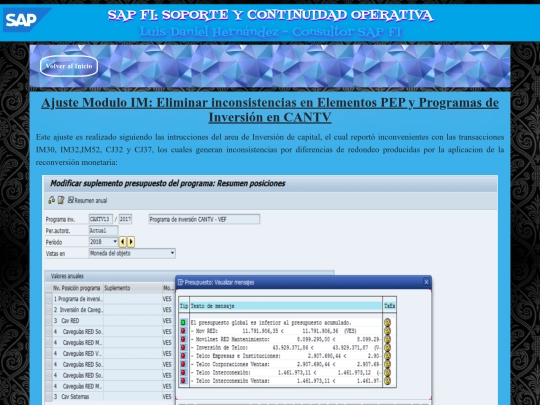Open long text icon for Telco Interconexión: row
The height and width of the screenshot is (405, 540).
pos(387,372)
